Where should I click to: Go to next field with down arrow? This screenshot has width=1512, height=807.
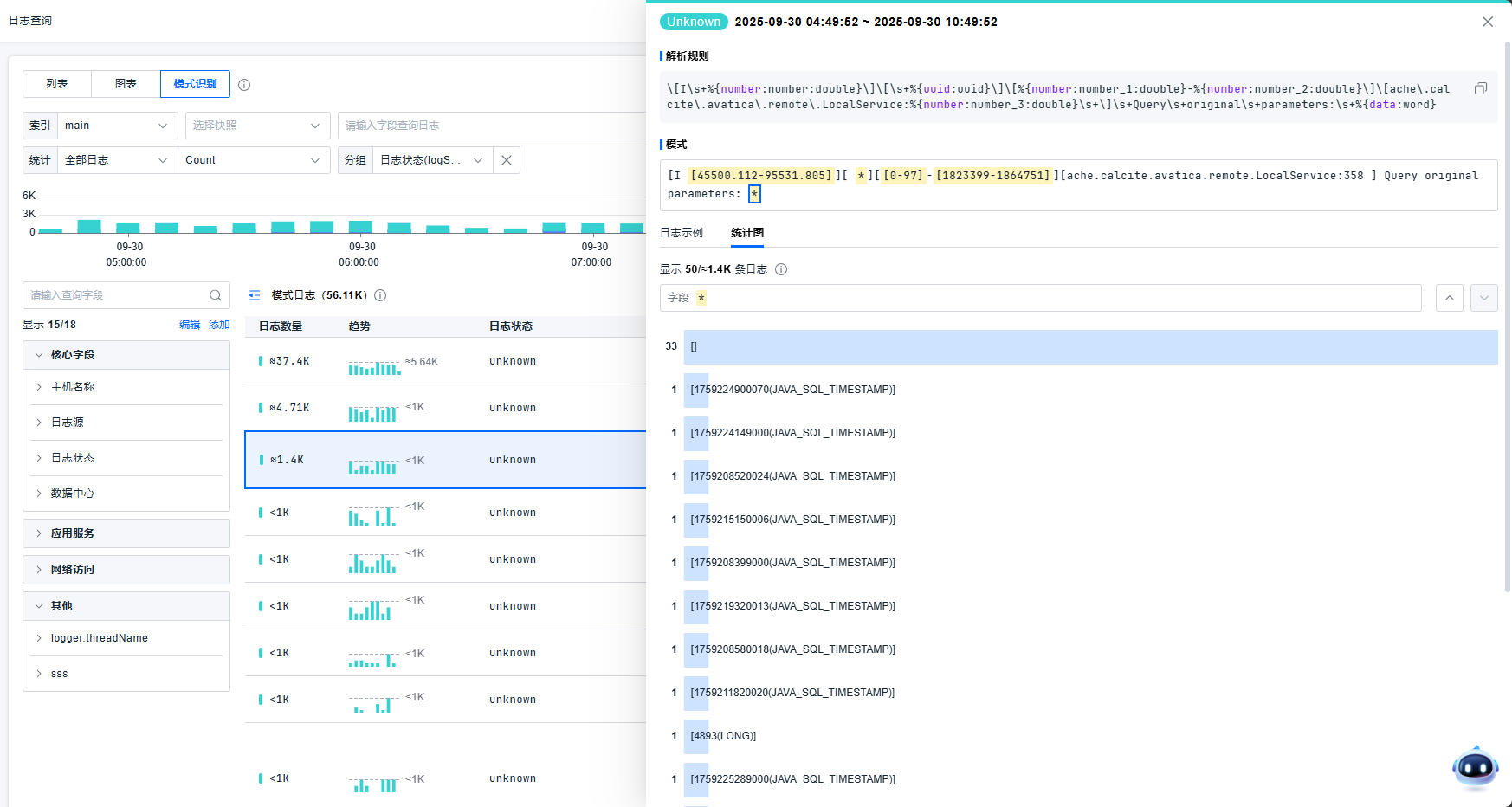pos(1483,298)
